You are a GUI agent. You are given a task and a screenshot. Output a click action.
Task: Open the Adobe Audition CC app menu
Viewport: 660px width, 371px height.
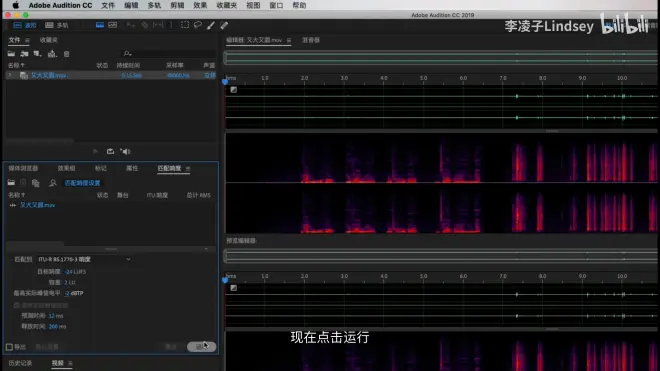(x=60, y=5)
